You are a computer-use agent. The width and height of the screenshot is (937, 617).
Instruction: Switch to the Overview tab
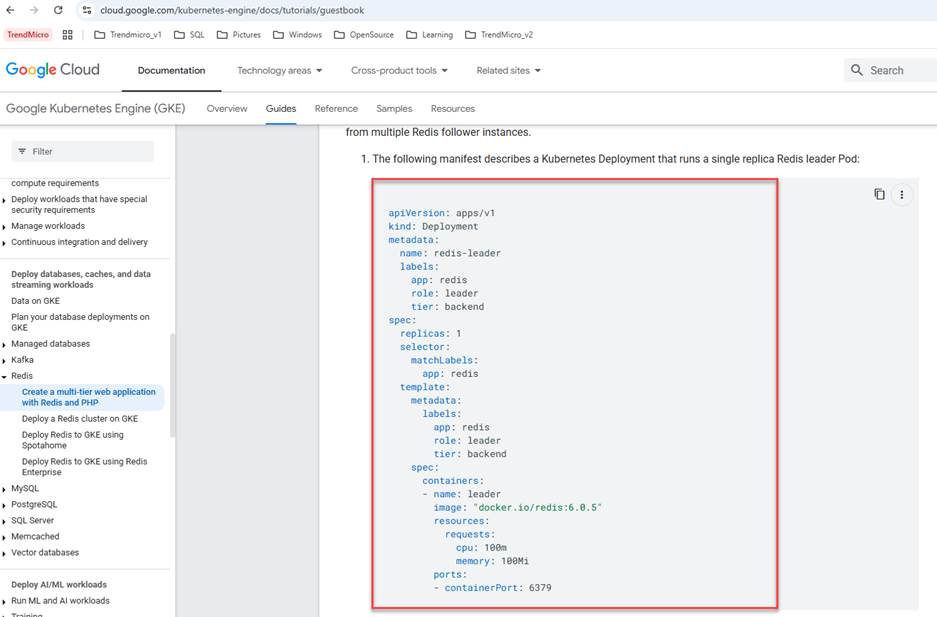pyautogui.click(x=227, y=108)
